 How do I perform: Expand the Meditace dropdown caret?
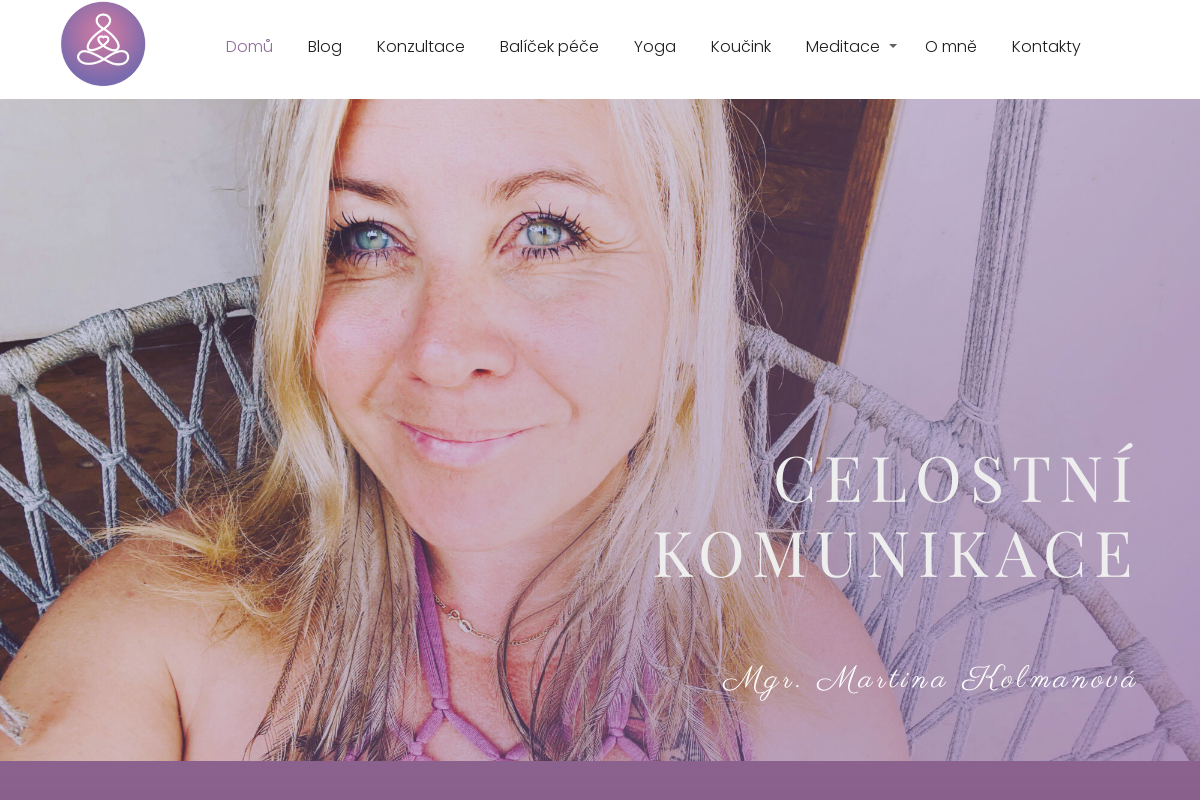893,47
